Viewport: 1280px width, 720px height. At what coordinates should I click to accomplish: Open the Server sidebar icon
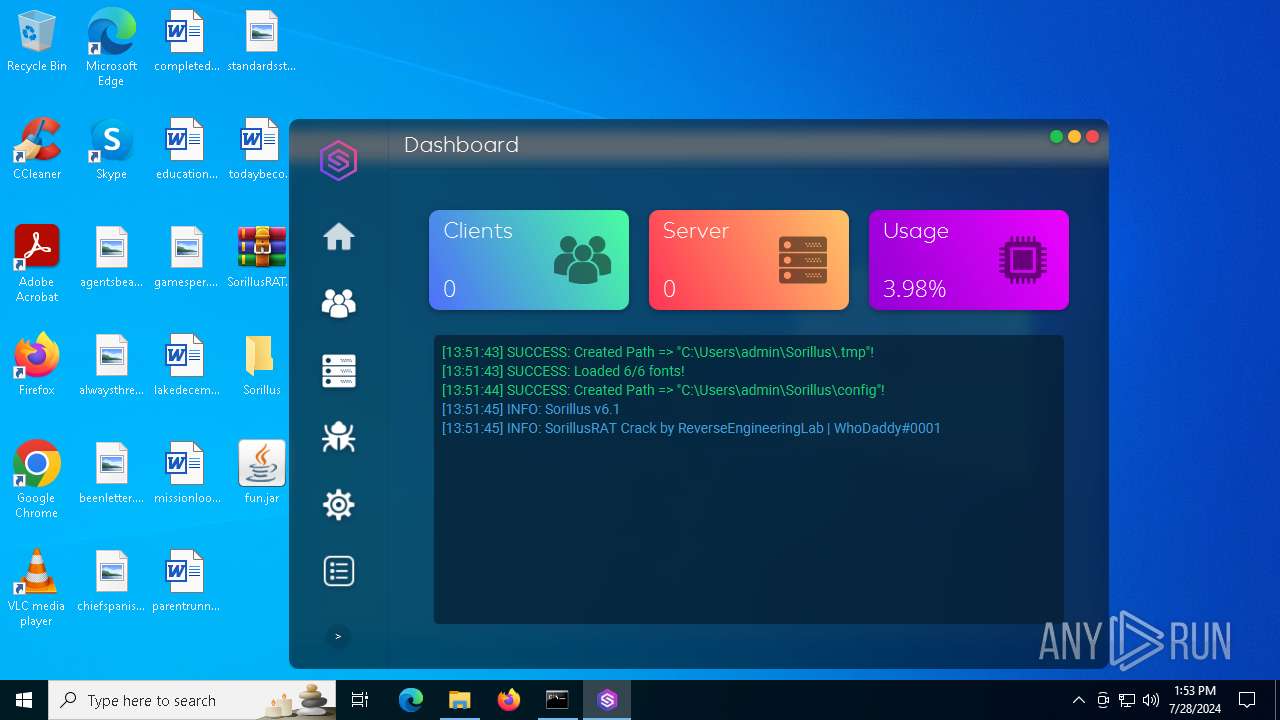339,371
